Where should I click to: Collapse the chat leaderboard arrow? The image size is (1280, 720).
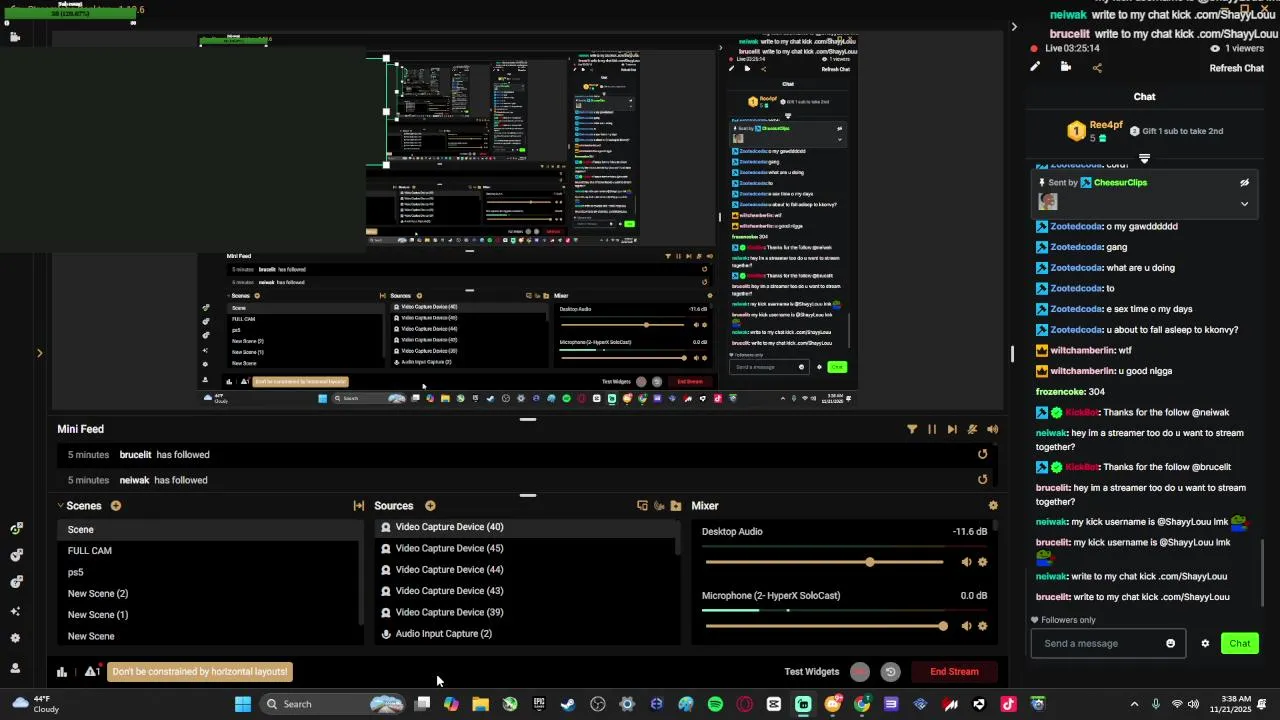(1144, 158)
